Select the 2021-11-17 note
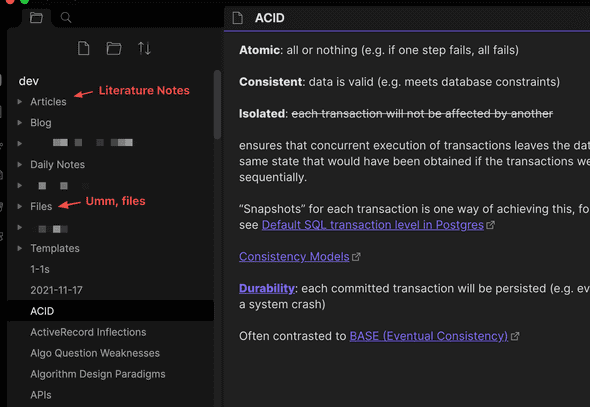Viewport: 590px width, 407px height. point(56,290)
